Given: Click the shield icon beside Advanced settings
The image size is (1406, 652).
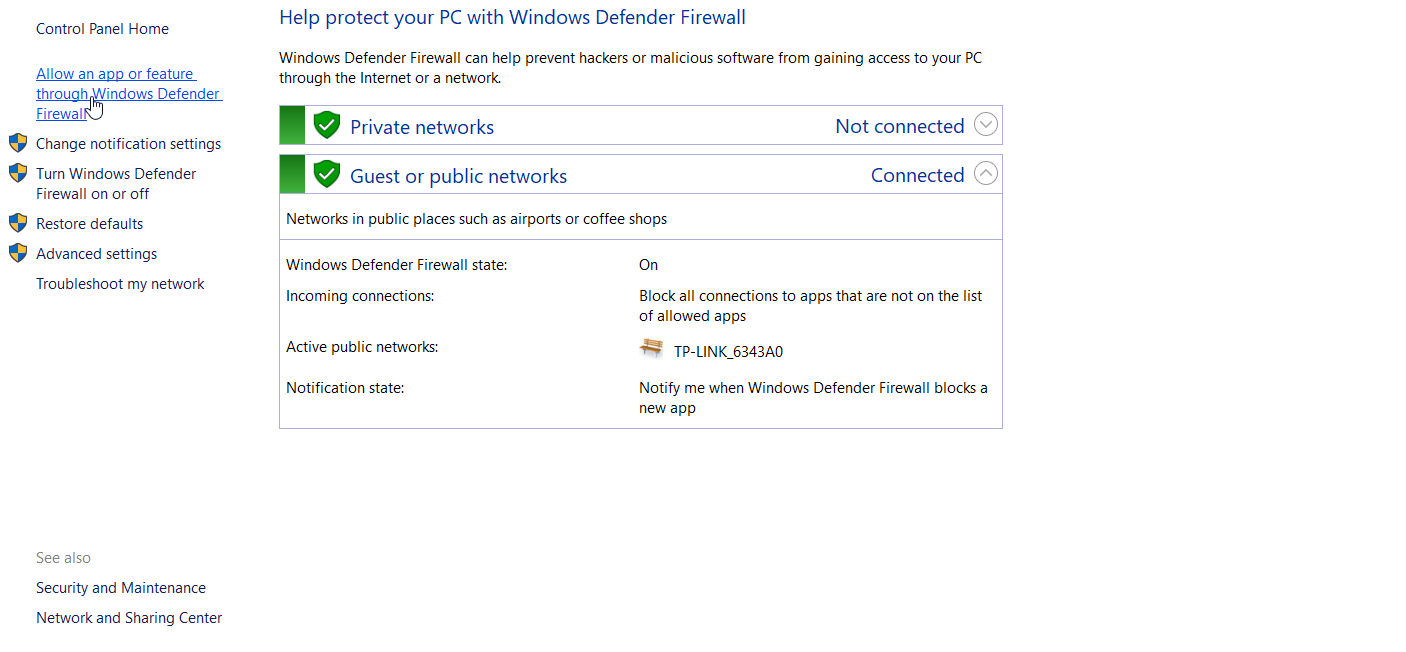Looking at the screenshot, I should (x=18, y=253).
